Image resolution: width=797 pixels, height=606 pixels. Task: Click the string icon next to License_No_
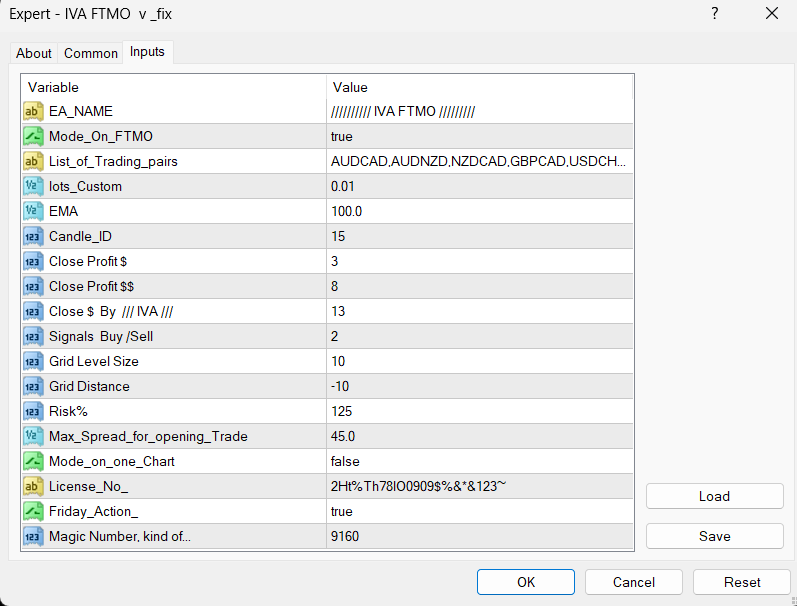click(33, 486)
